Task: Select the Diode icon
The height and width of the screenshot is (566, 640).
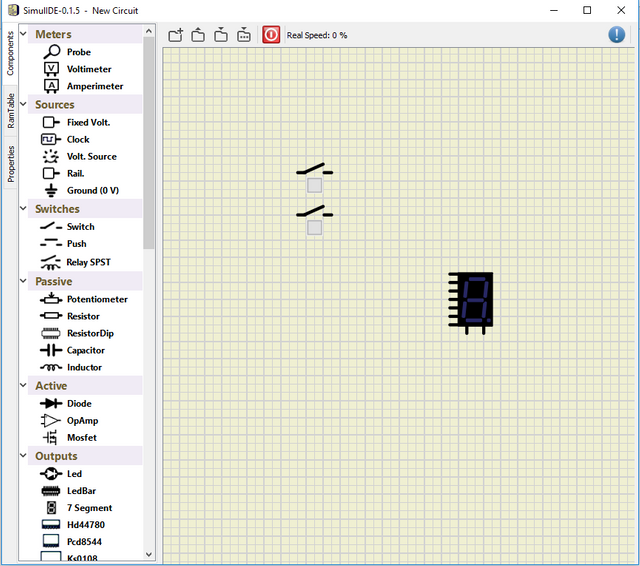Action: pos(51,403)
